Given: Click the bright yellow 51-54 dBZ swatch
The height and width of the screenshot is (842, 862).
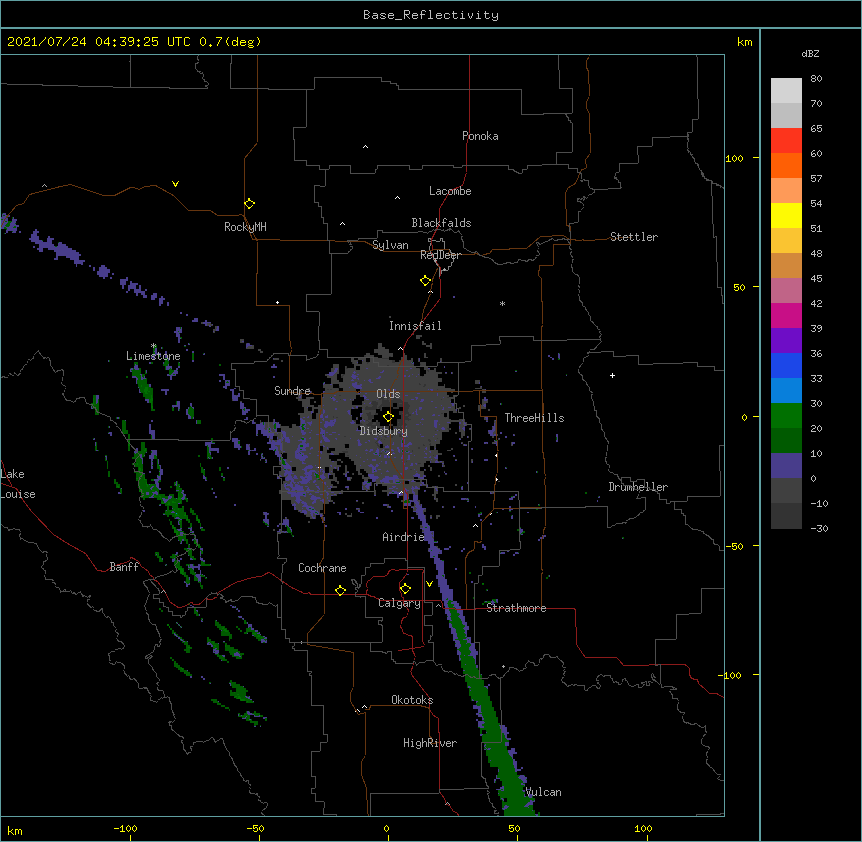Looking at the screenshot, I should [786, 215].
